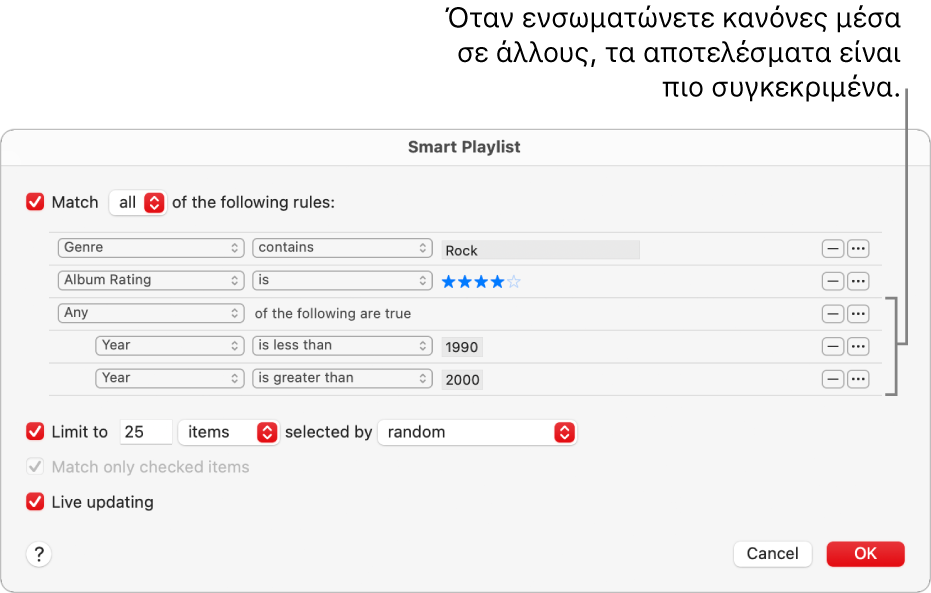Open the Match all/any popup
Screen dimensions: 931x593
[137, 202]
